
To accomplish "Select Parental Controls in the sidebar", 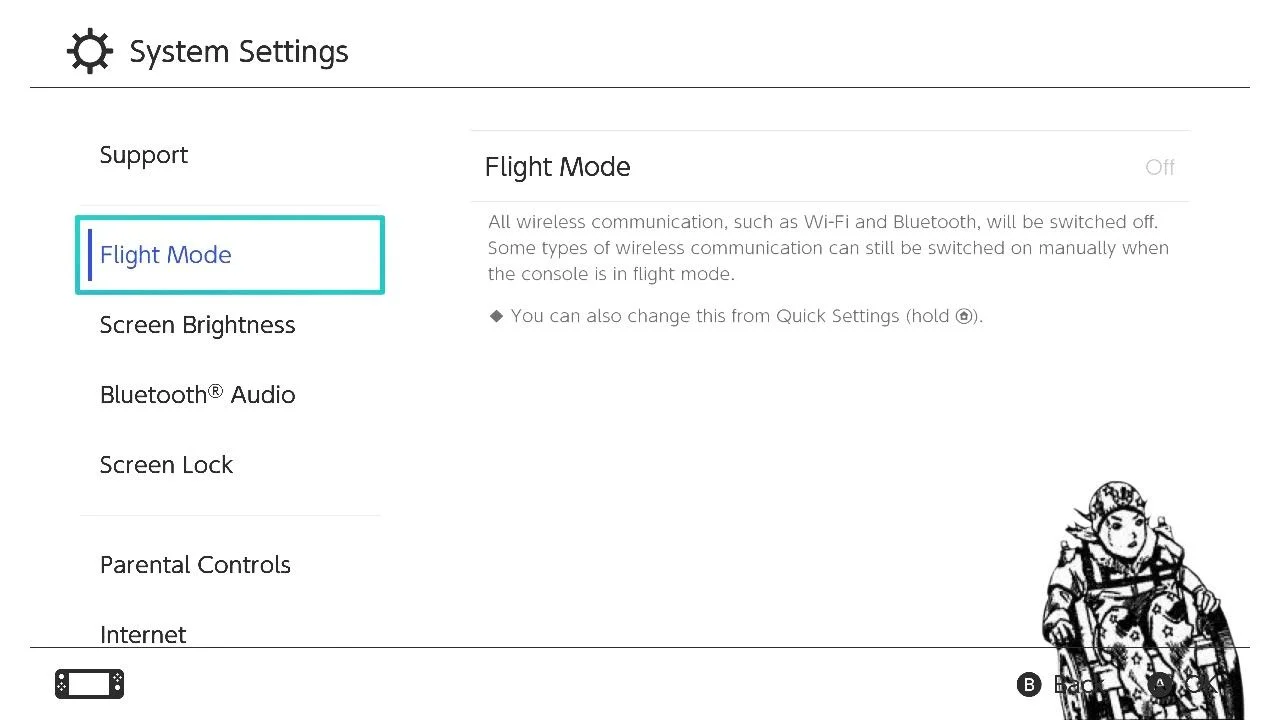I will [196, 565].
